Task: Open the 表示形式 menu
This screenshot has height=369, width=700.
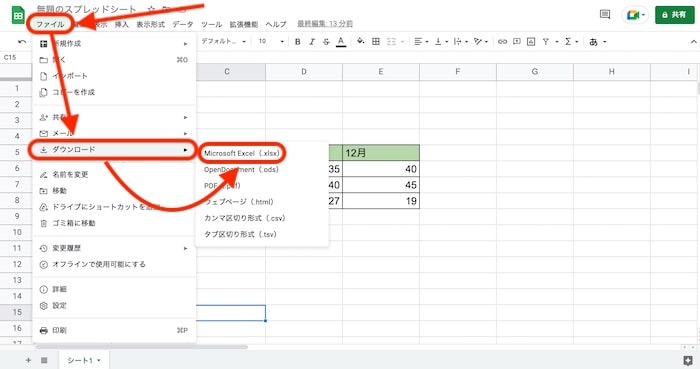Action: (x=150, y=24)
